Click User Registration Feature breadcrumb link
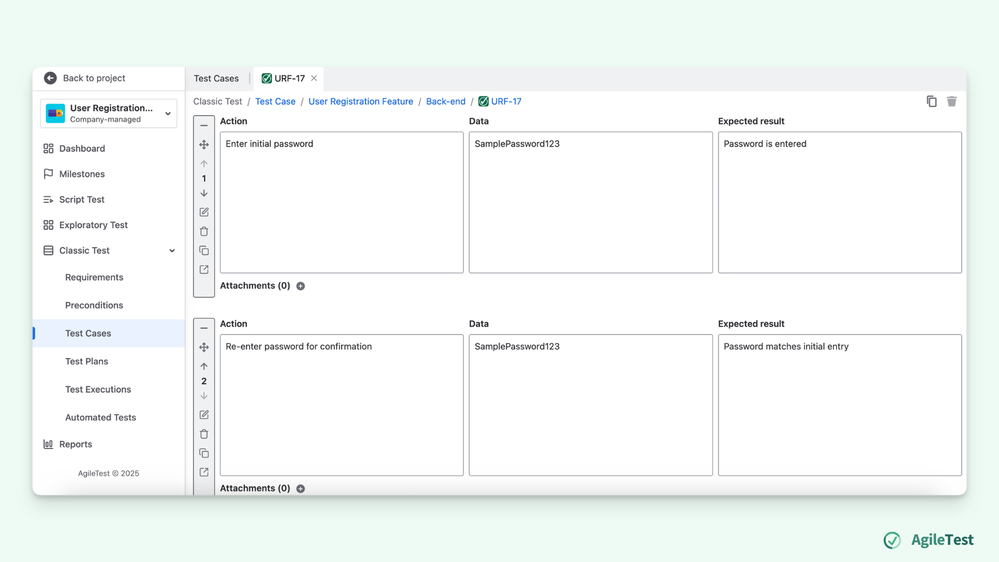Screen dimensions: 999x562 pyautogui.click(x=361, y=101)
